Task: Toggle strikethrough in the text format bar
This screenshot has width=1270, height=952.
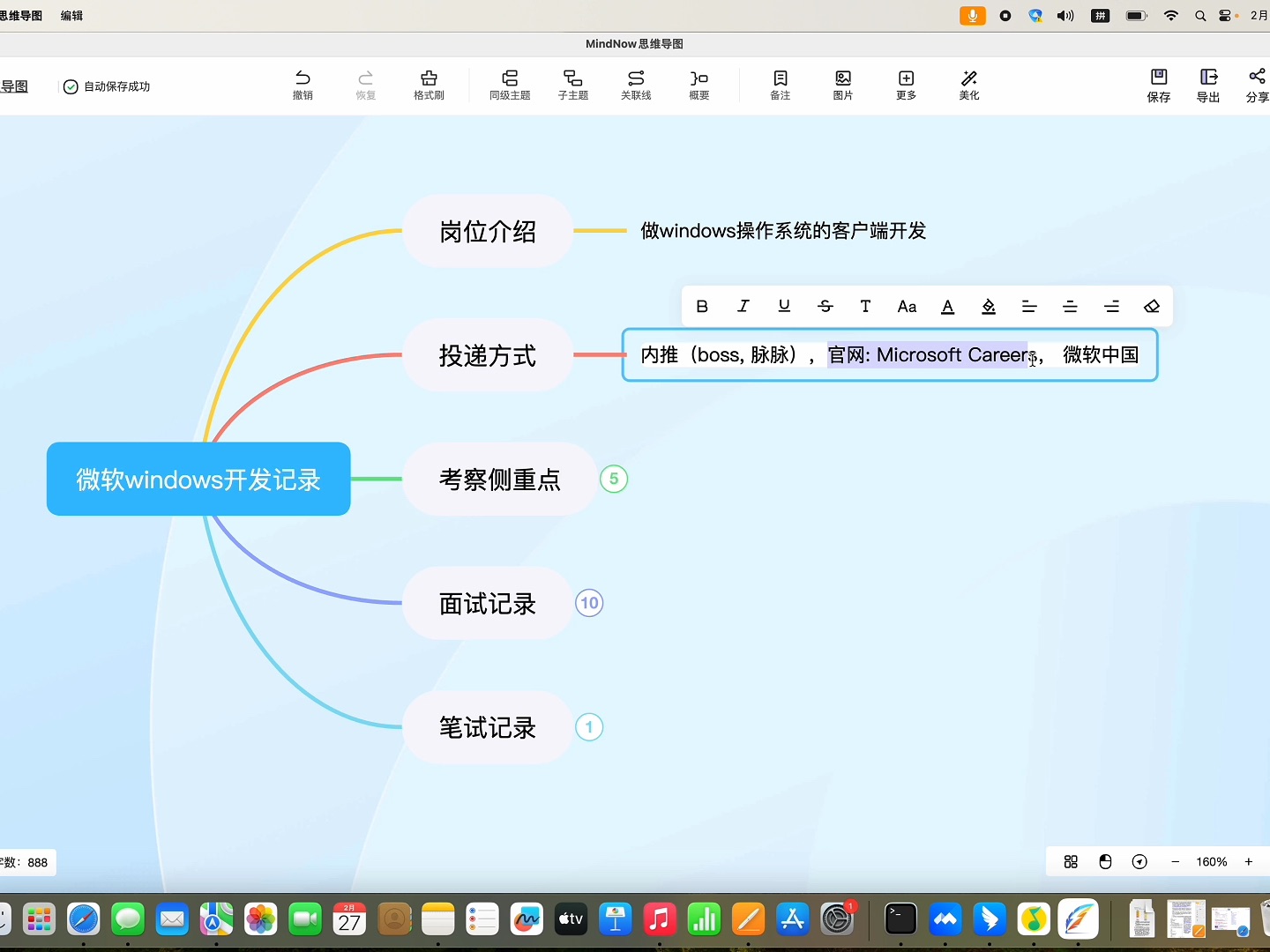Action: [825, 307]
